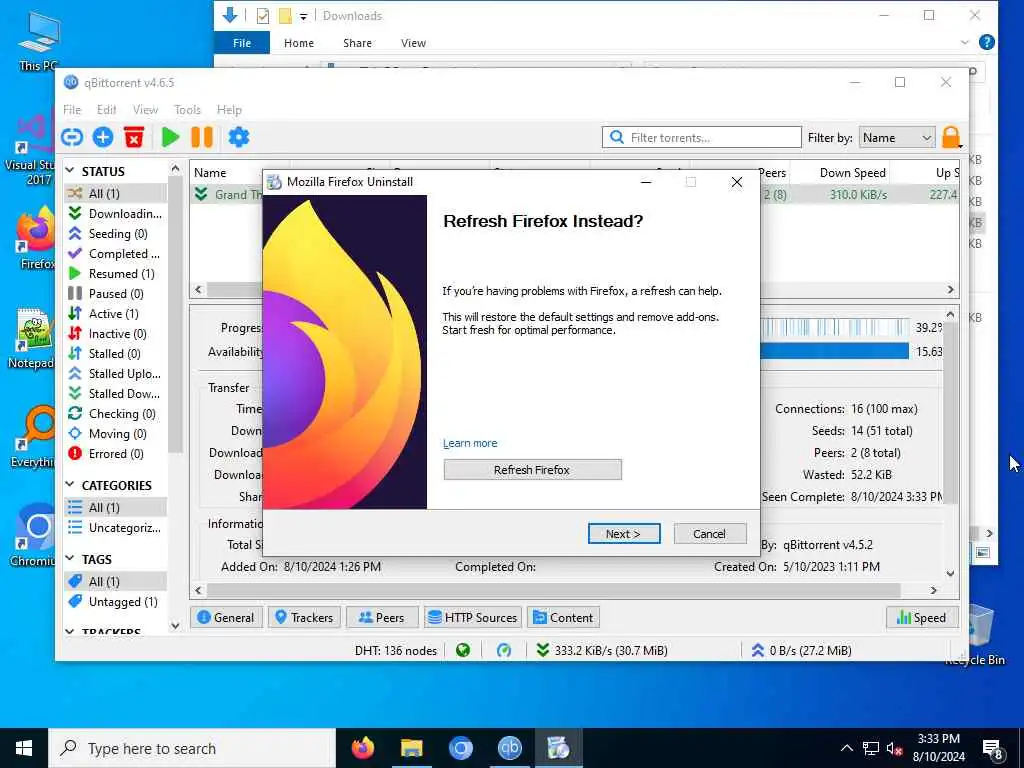Click the upload speed indicator in status bar
The image size is (1024, 768).
coord(801,650)
